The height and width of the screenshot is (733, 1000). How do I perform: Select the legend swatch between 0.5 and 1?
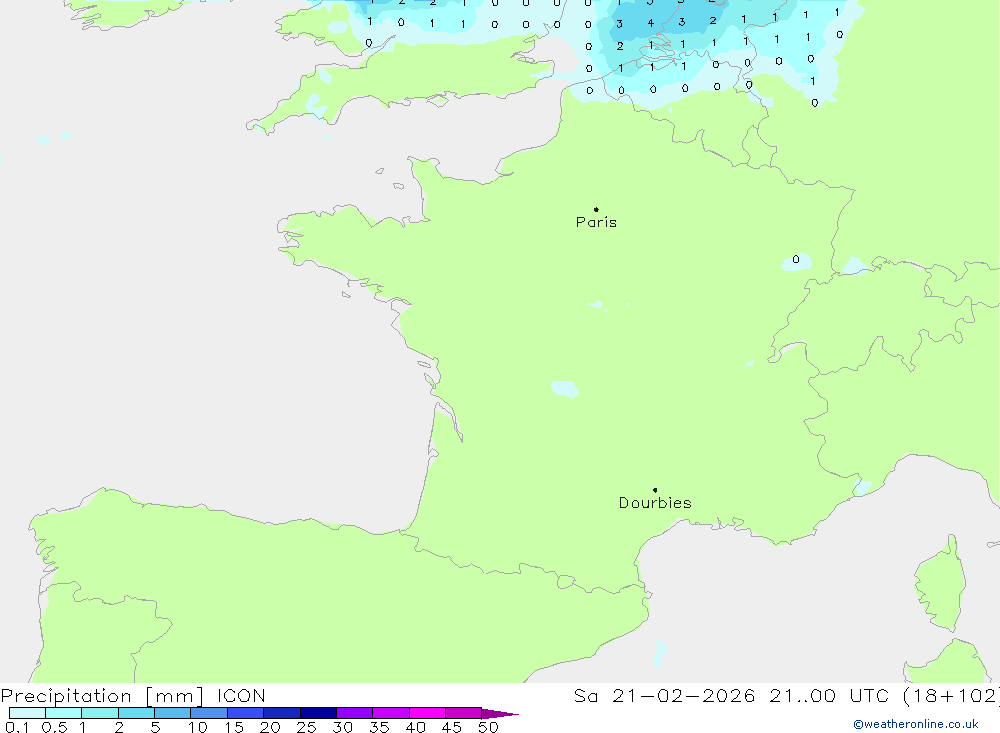click(64, 713)
